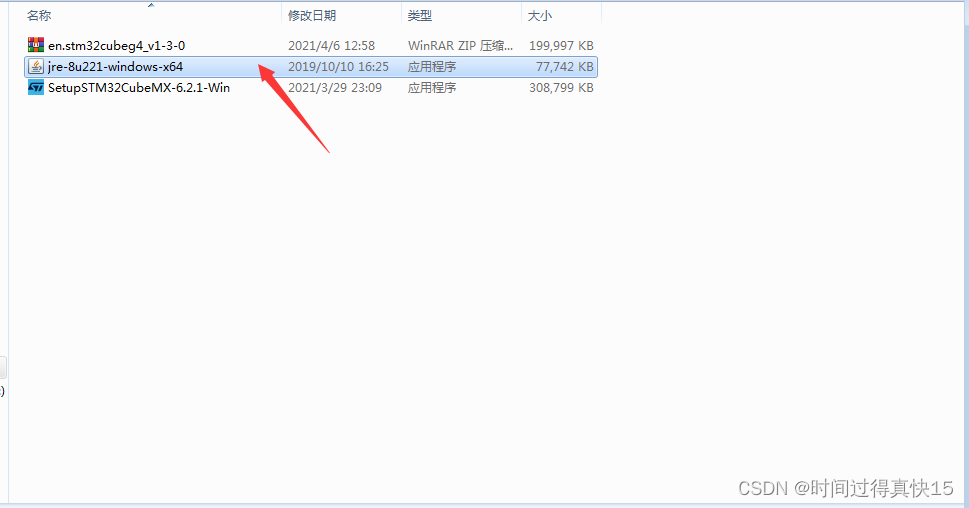Image resolution: width=969 pixels, height=508 pixels.
Task: Click the 308,799 KB size entry
Action: point(561,88)
